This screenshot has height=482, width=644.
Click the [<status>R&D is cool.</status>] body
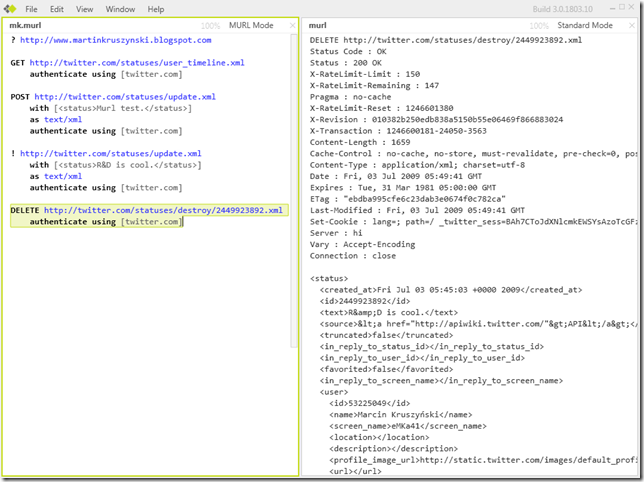click(128, 165)
